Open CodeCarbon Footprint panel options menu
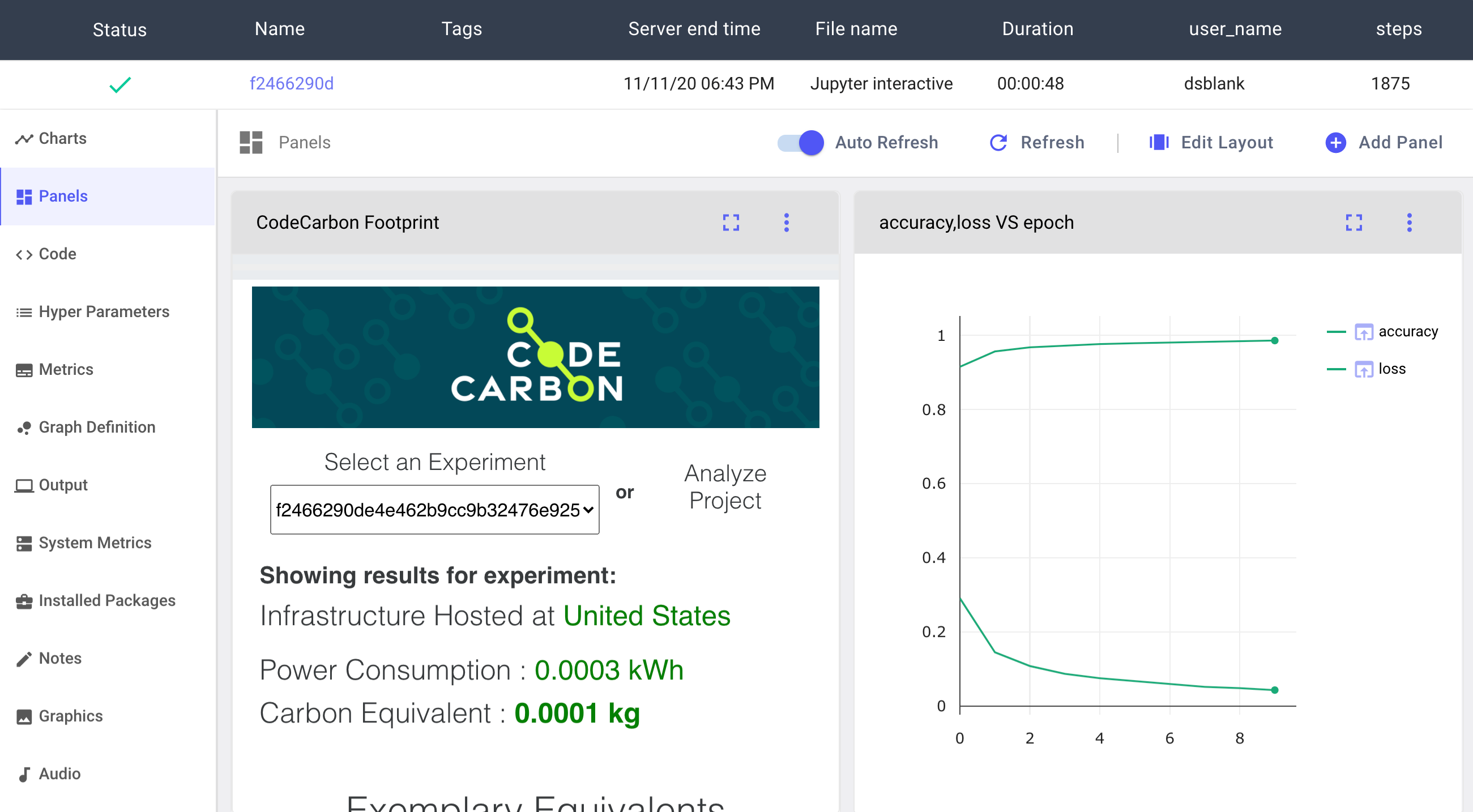 (x=786, y=223)
